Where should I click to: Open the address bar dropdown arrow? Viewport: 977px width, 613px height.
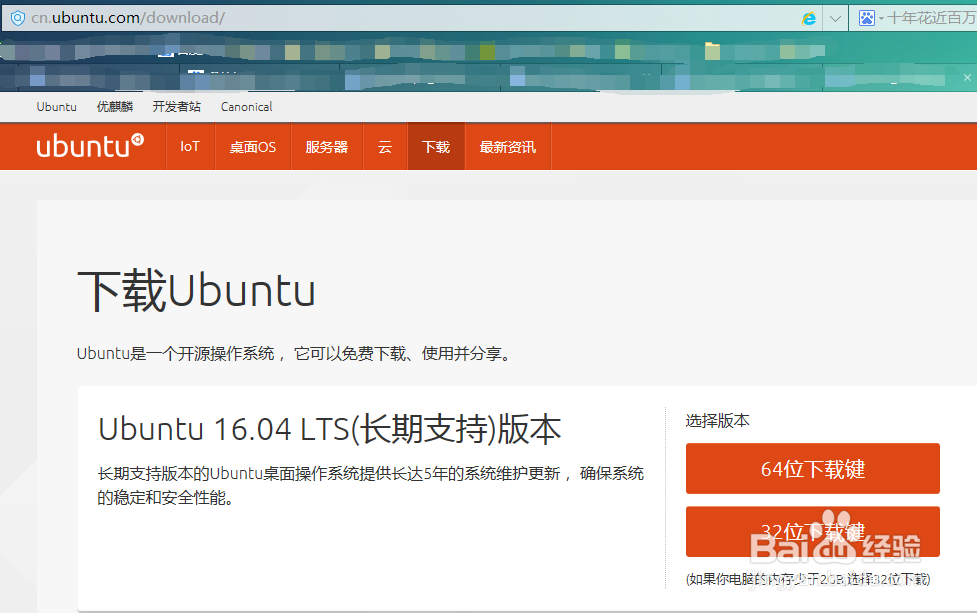tap(836, 18)
